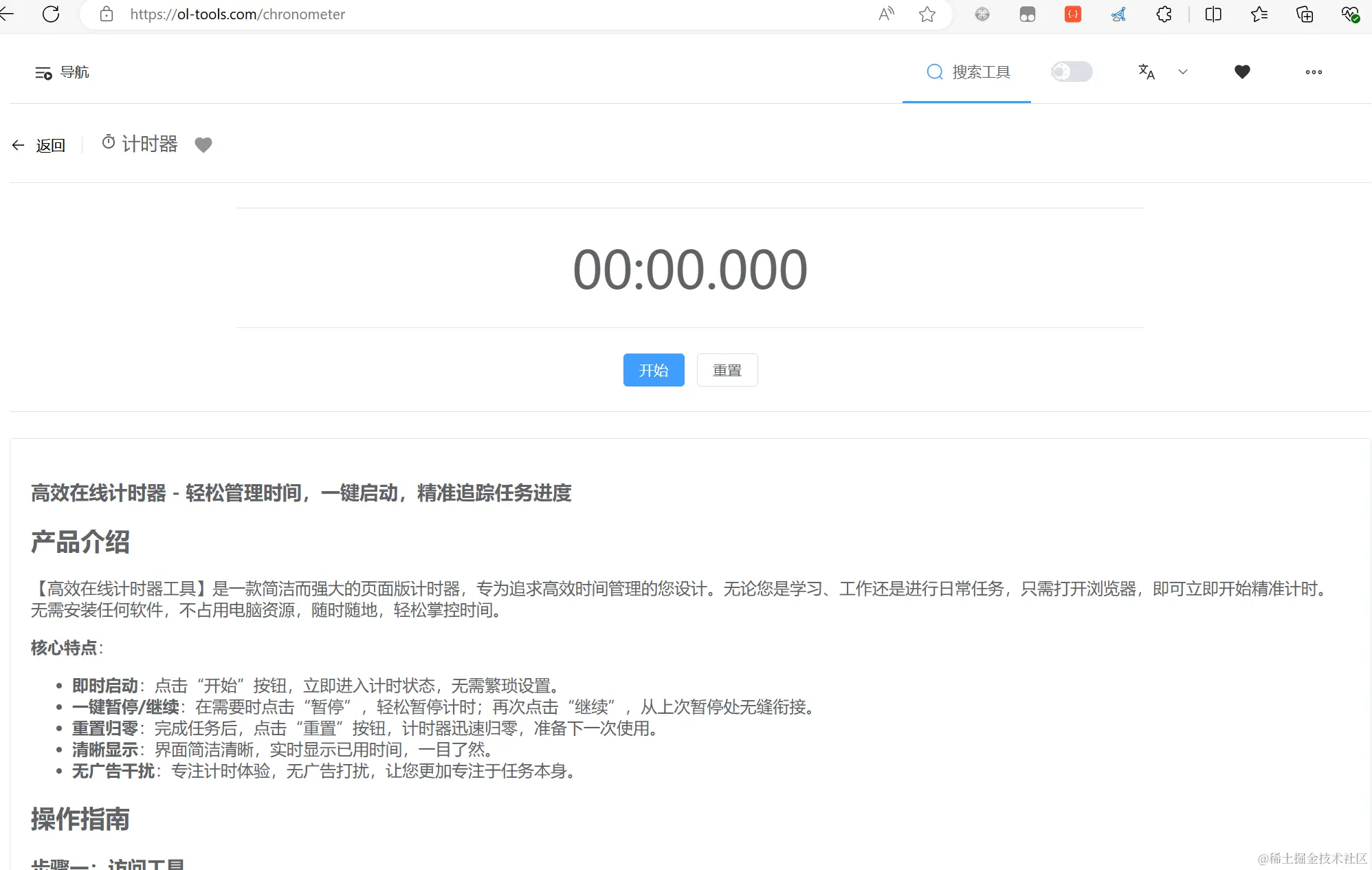Viewport: 1372px width, 870px height.
Task: Open the Collections icon
Action: pyautogui.click(x=1304, y=14)
